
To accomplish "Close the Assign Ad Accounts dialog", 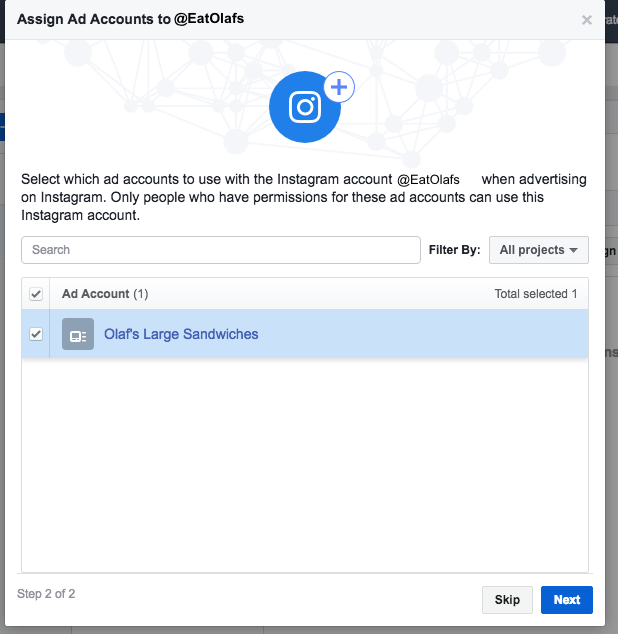I will coord(586,20).
